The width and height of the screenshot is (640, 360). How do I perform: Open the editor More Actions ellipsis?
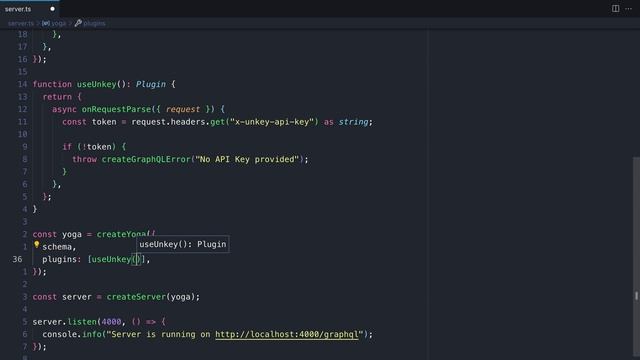click(x=629, y=9)
